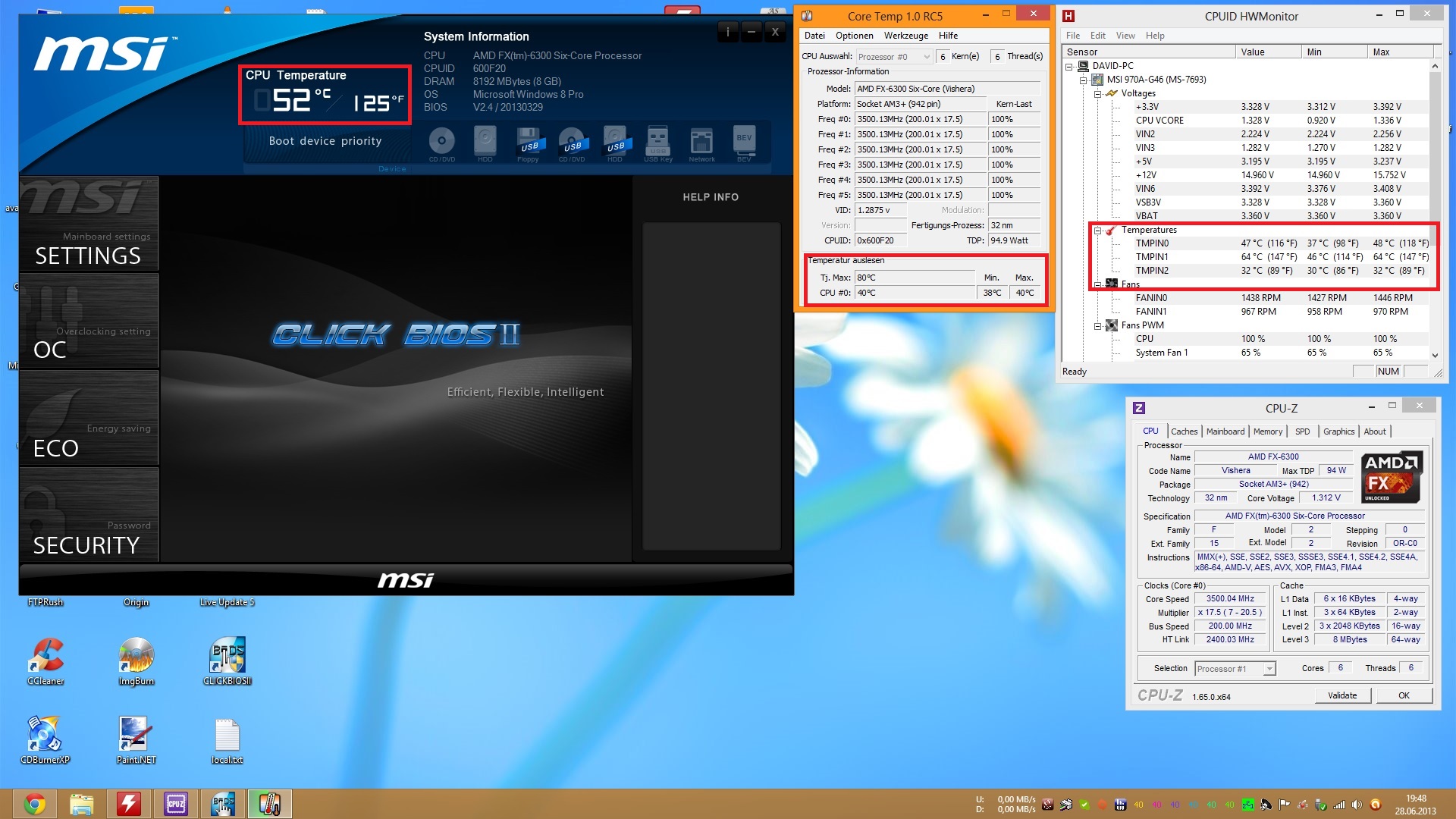
Task: Open the OC overclocking settings panel
Action: point(89,322)
